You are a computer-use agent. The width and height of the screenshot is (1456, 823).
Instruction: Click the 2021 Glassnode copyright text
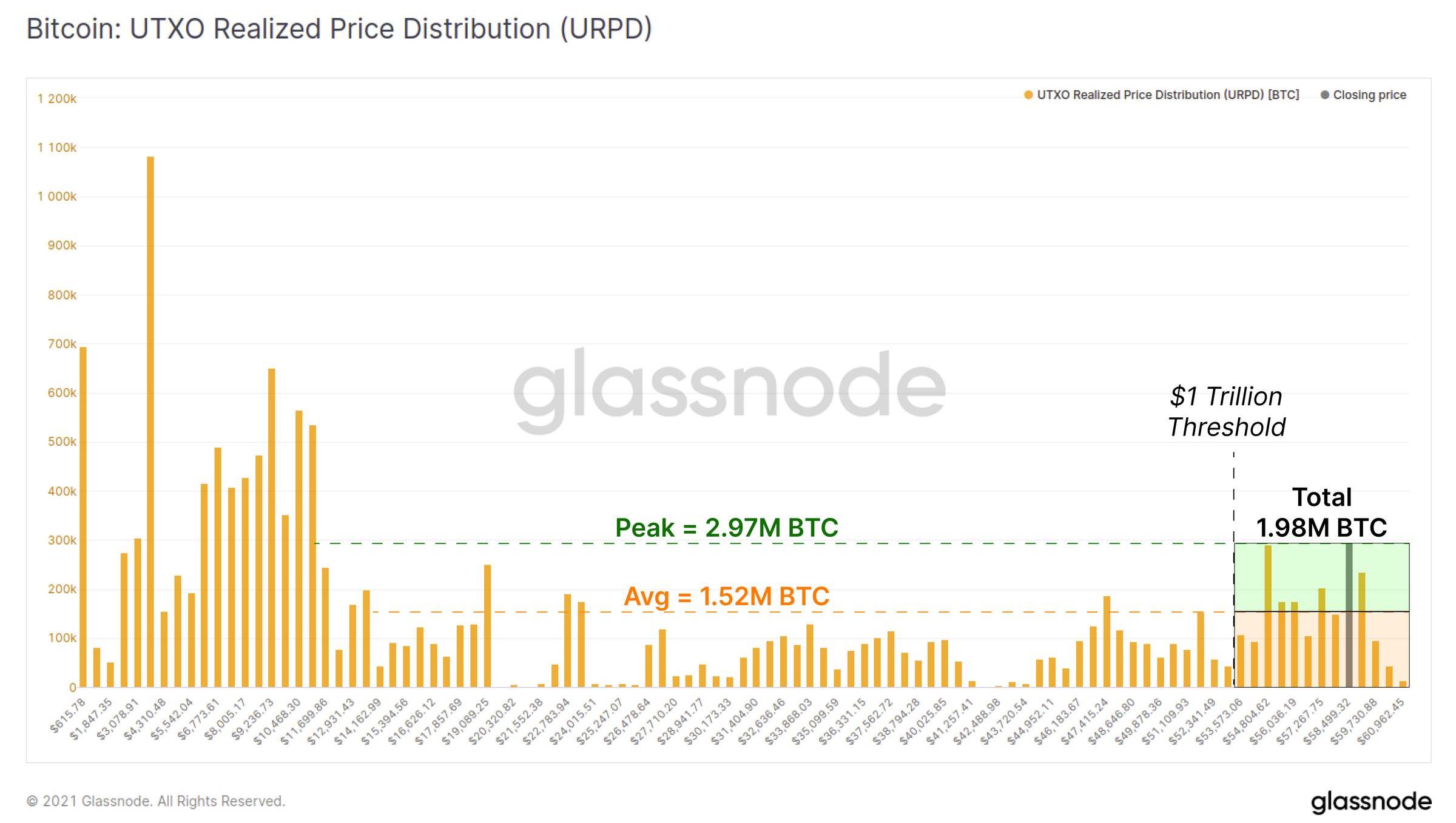pos(156,801)
